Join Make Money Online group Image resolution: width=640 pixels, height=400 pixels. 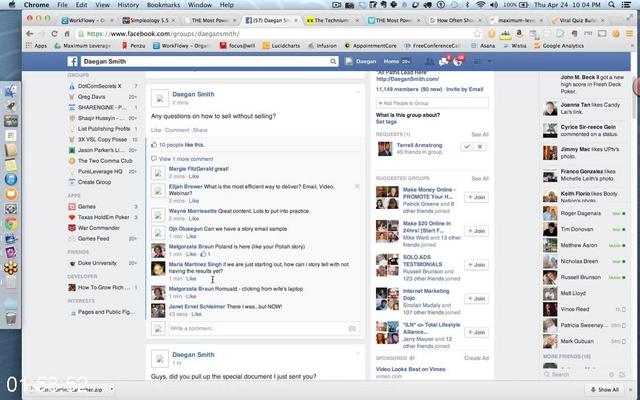476,197
